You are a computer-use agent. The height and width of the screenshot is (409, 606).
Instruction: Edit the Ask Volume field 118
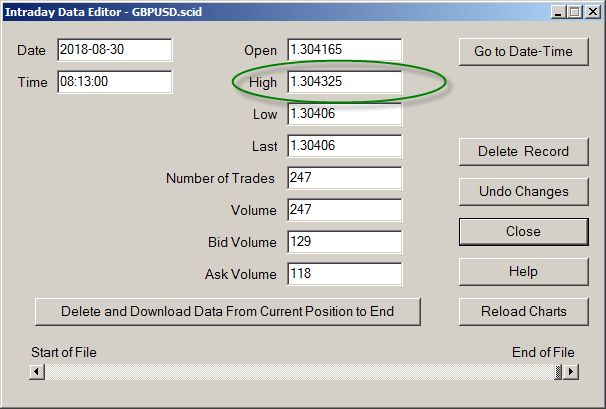click(345, 274)
